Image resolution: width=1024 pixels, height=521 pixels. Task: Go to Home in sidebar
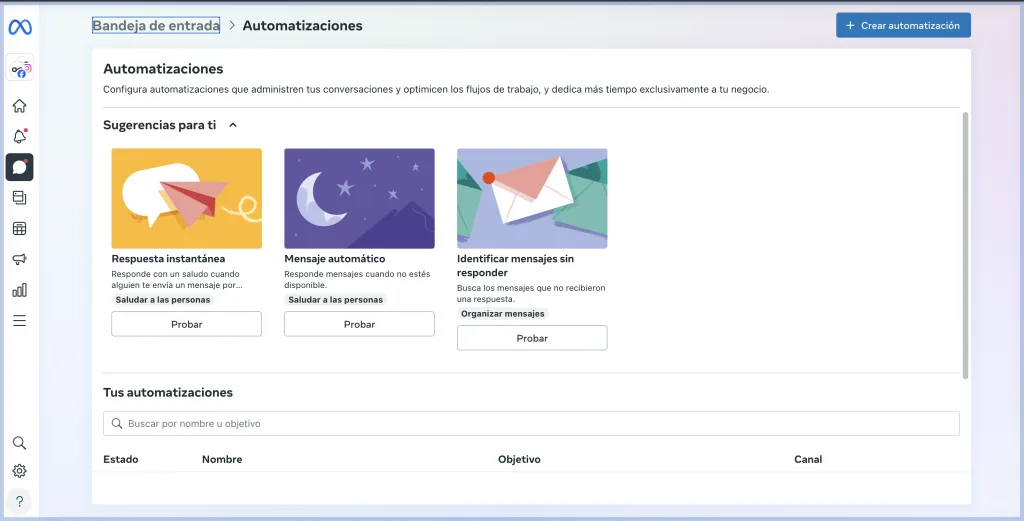point(20,106)
